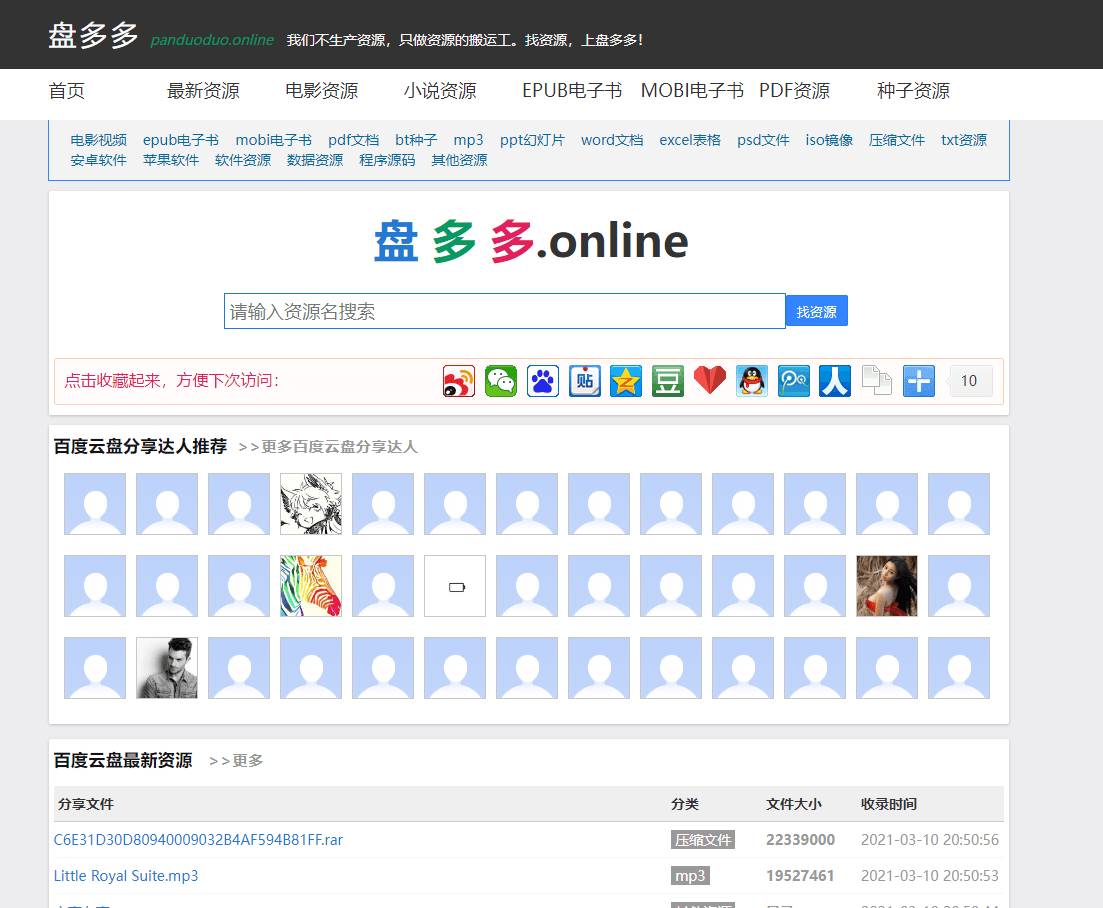Viewport: 1103px width, 908px height.
Task: Share to Baidu Tieba
Action: (x=585, y=381)
